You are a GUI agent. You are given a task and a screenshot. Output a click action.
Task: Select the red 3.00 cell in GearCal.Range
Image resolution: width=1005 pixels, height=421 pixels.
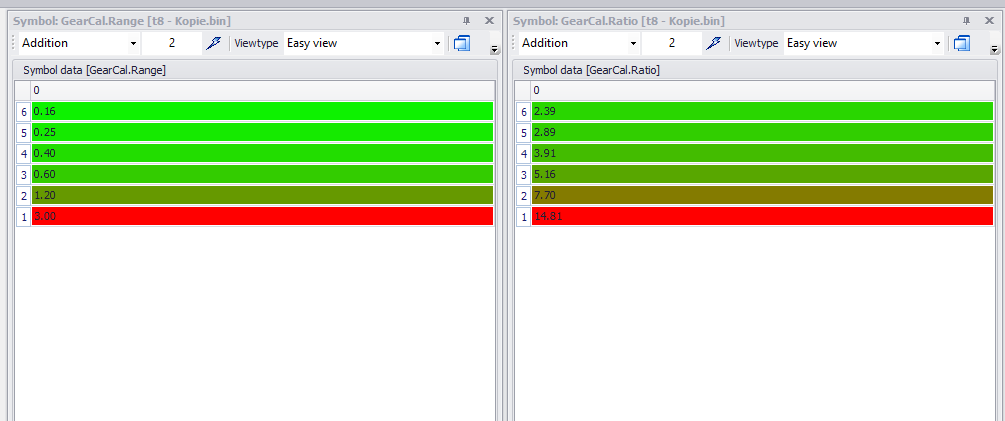tap(263, 217)
